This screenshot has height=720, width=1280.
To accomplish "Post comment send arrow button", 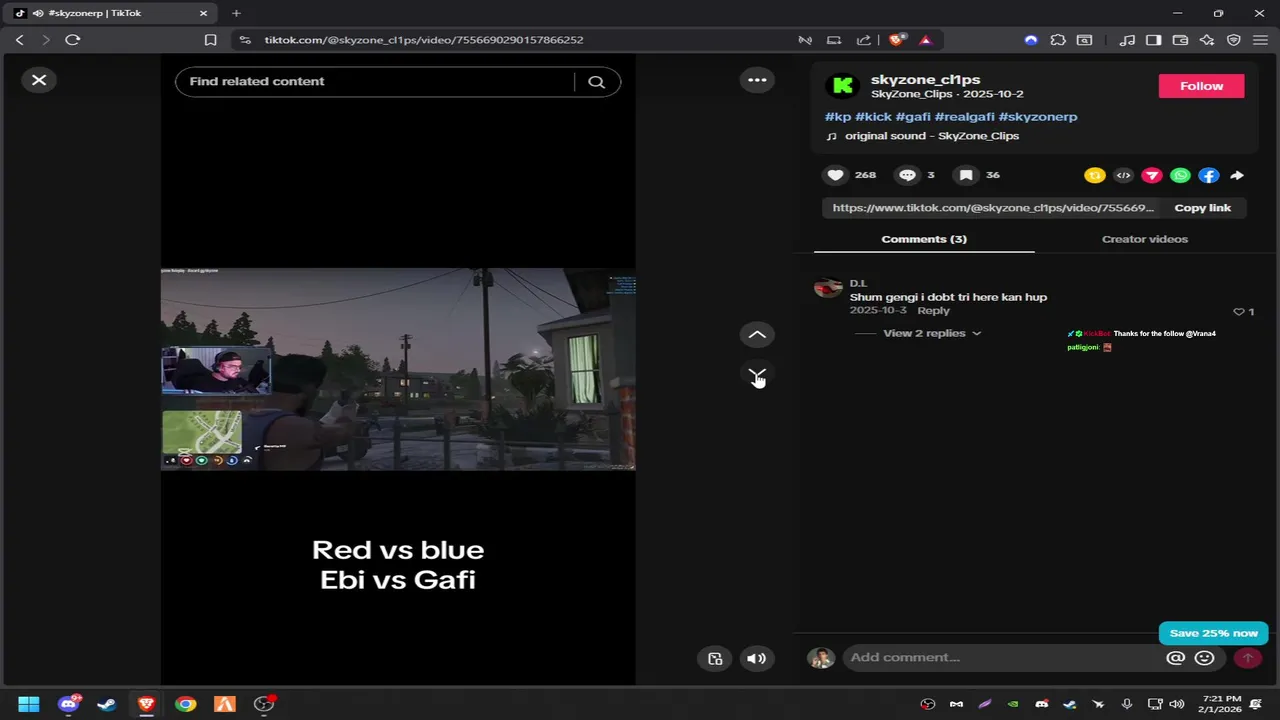I will [1247, 658].
